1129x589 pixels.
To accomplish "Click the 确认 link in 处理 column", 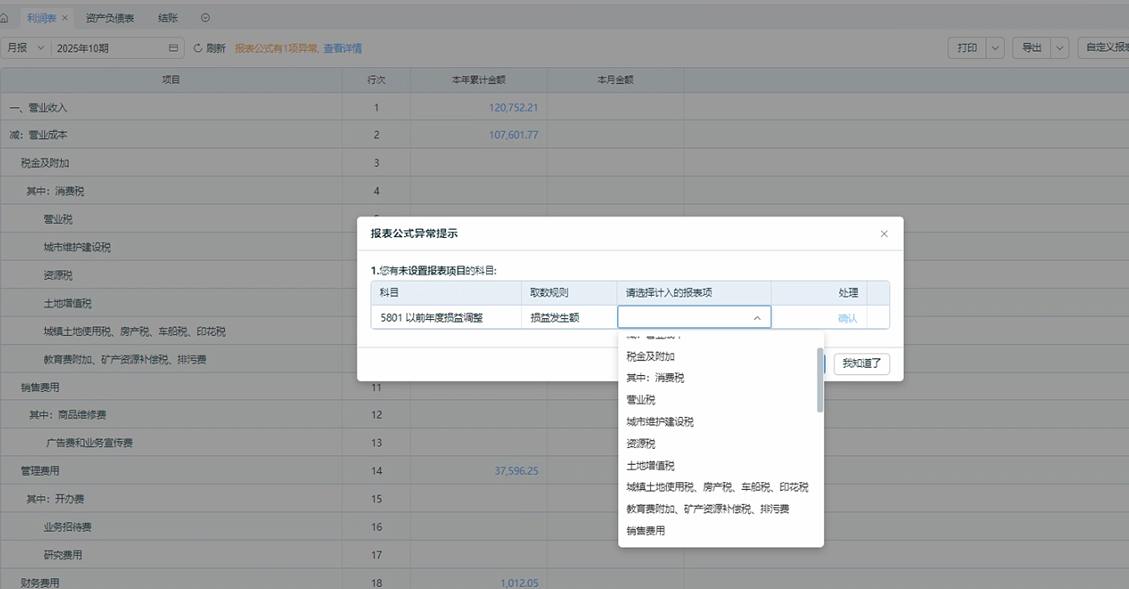I will tap(847, 318).
